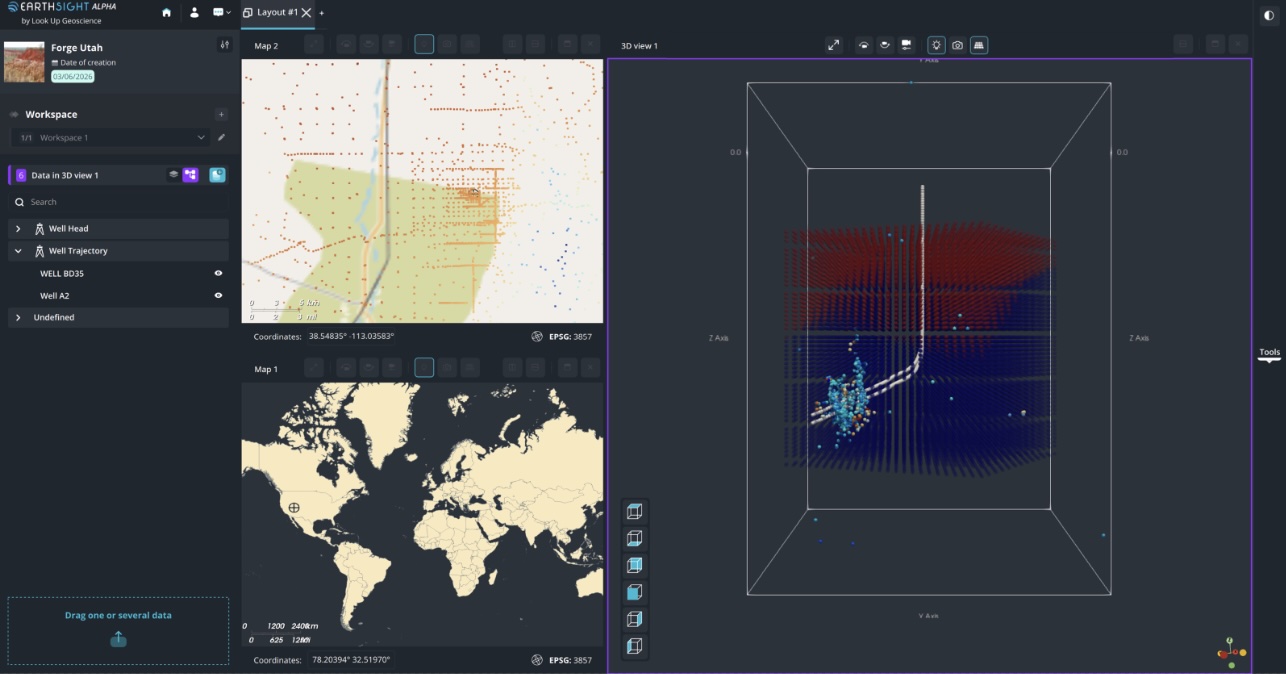Toggle the 3D view lighting bulb
Viewport: 1286px width, 674px height.
tap(936, 45)
